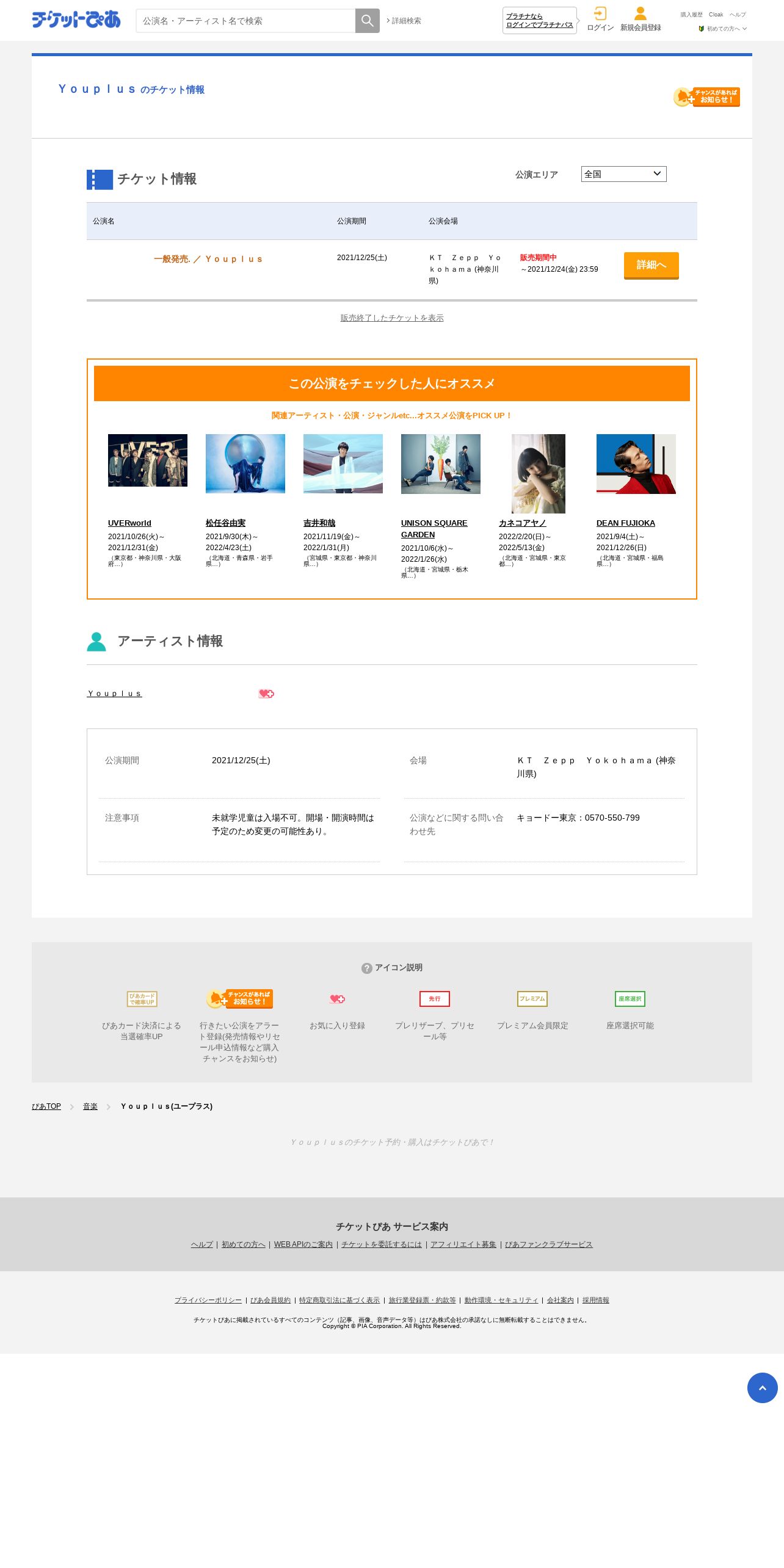The height and width of the screenshot is (1568, 784).
Task: Click the 詳細へ orange button
Action: pos(652,266)
